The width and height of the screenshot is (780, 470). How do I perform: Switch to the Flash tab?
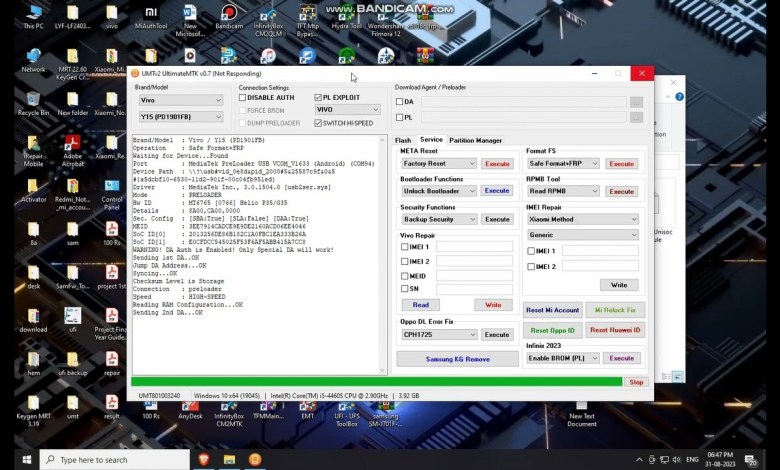coord(403,140)
